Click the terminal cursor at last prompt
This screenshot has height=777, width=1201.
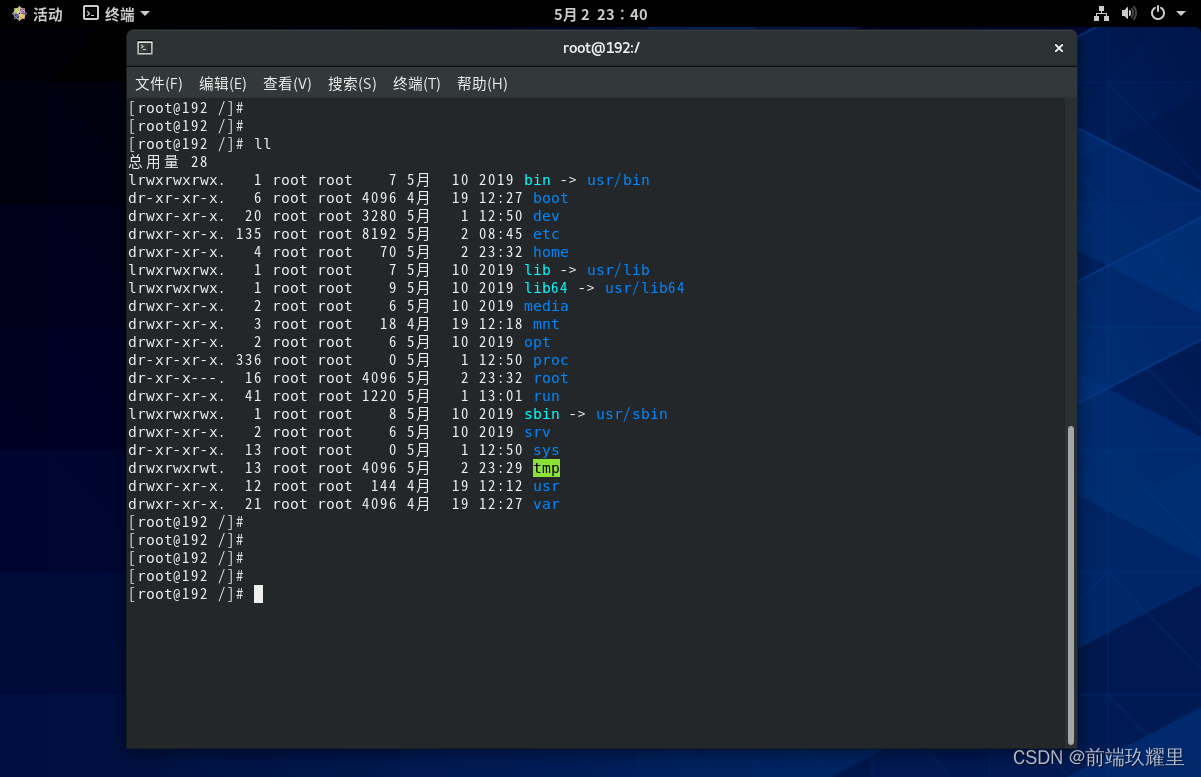coord(258,594)
